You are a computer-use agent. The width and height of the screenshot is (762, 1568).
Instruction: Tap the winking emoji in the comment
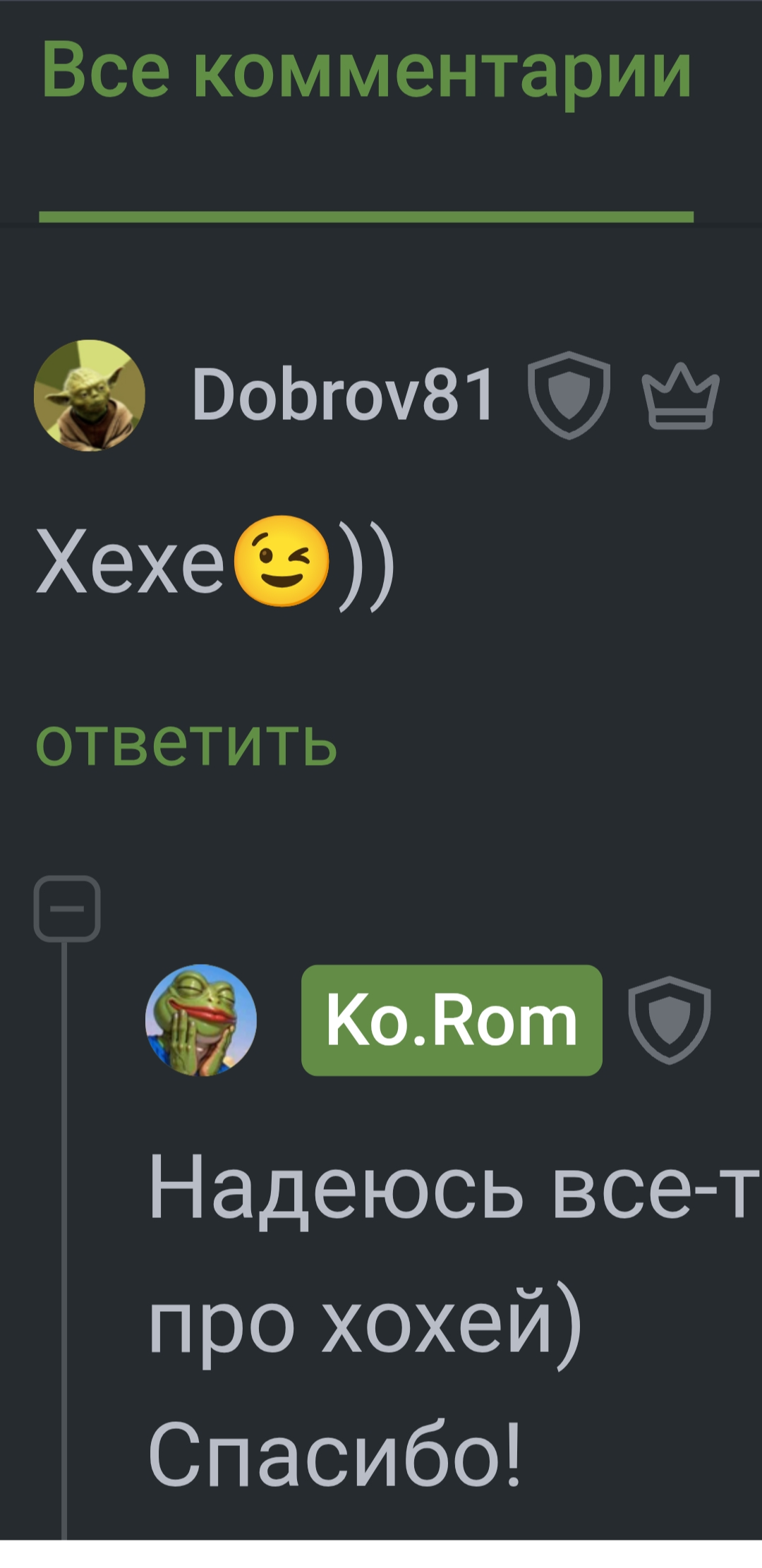[x=281, y=562]
